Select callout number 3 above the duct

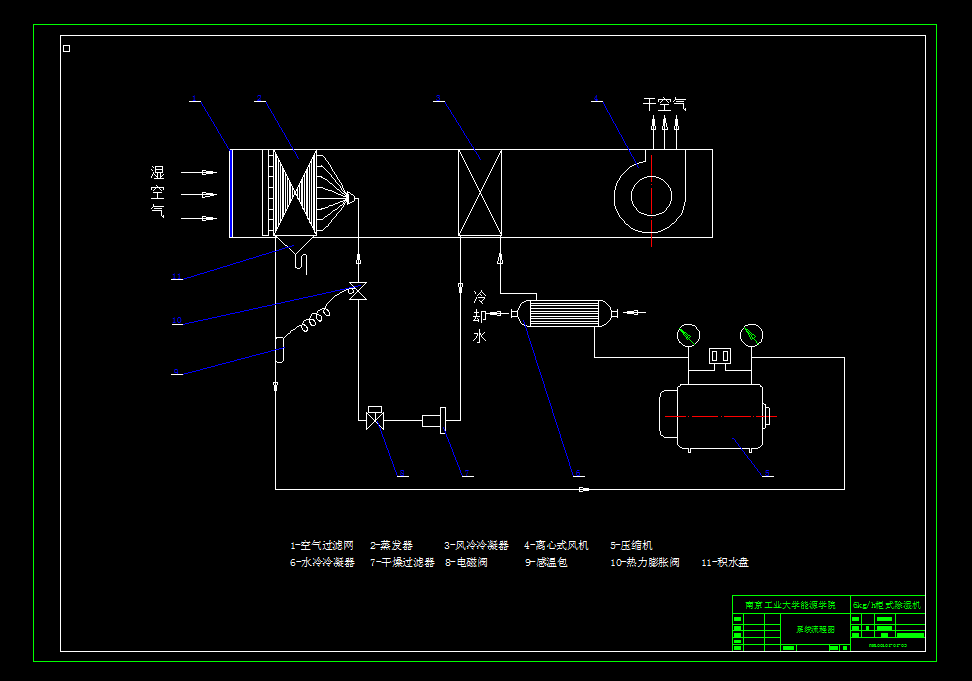point(438,98)
